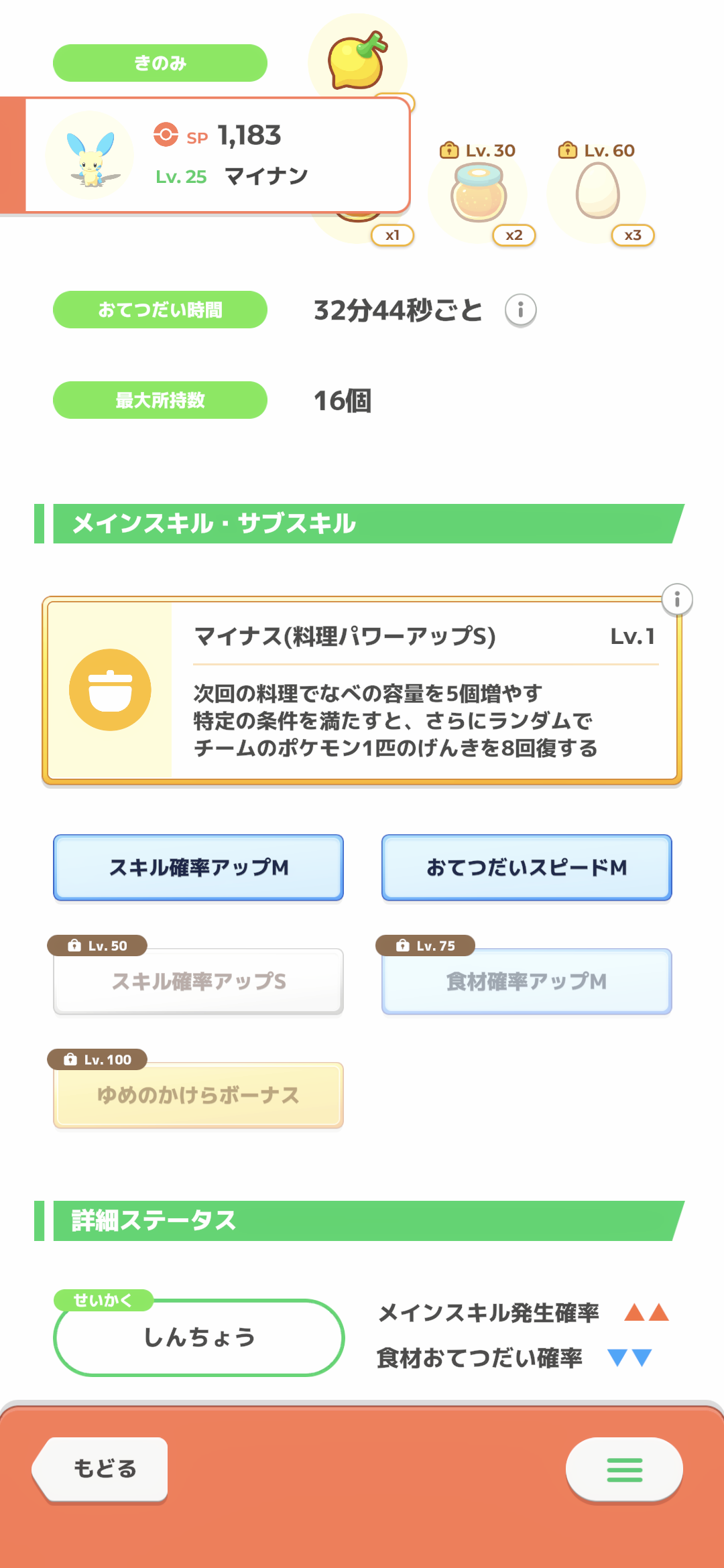Select the おてつだいスピードM sub skill

click(527, 867)
